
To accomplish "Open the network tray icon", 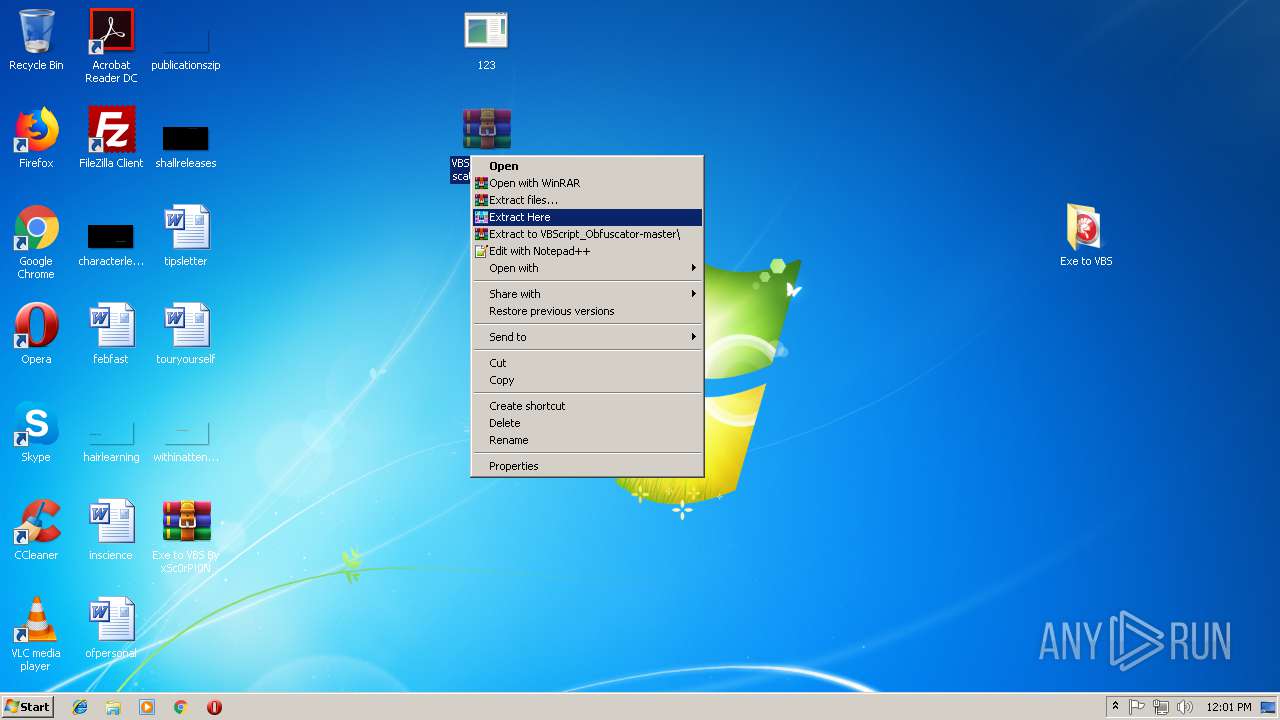I will point(1161,707).
